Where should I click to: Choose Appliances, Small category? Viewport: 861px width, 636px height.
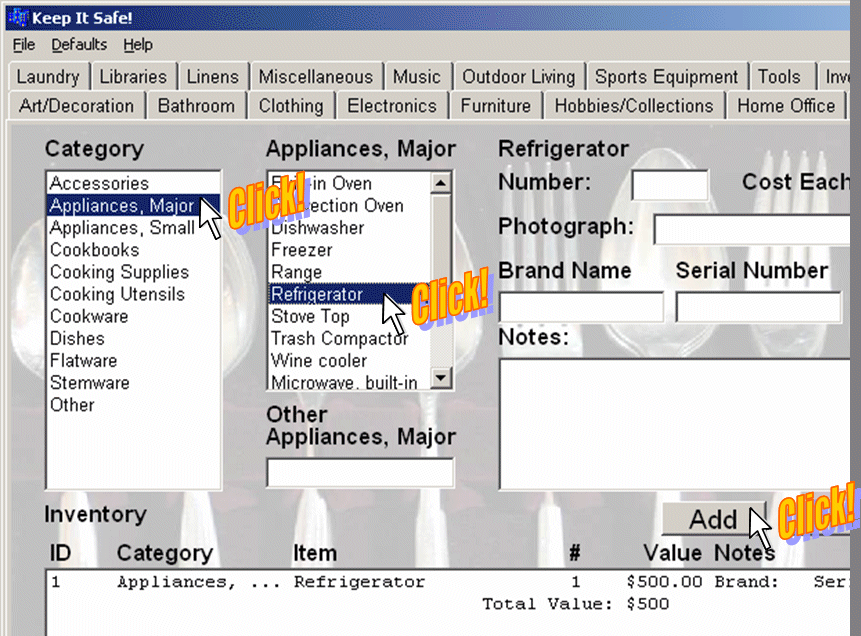click(x=133, y=228)
